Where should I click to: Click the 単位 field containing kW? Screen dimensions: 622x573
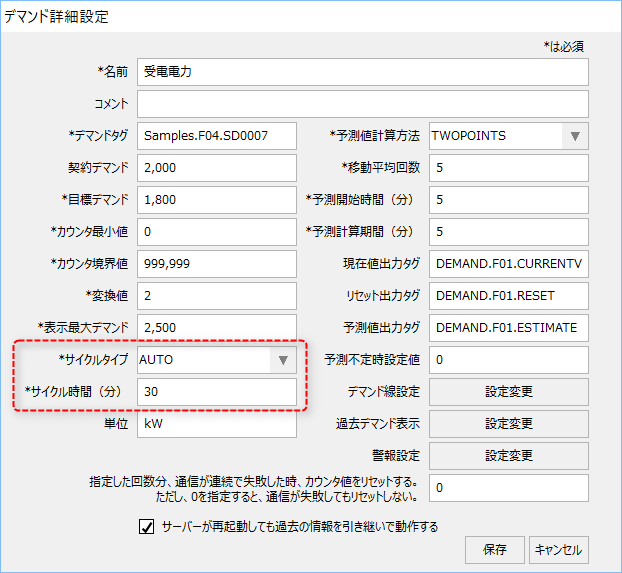click(217, 424)
